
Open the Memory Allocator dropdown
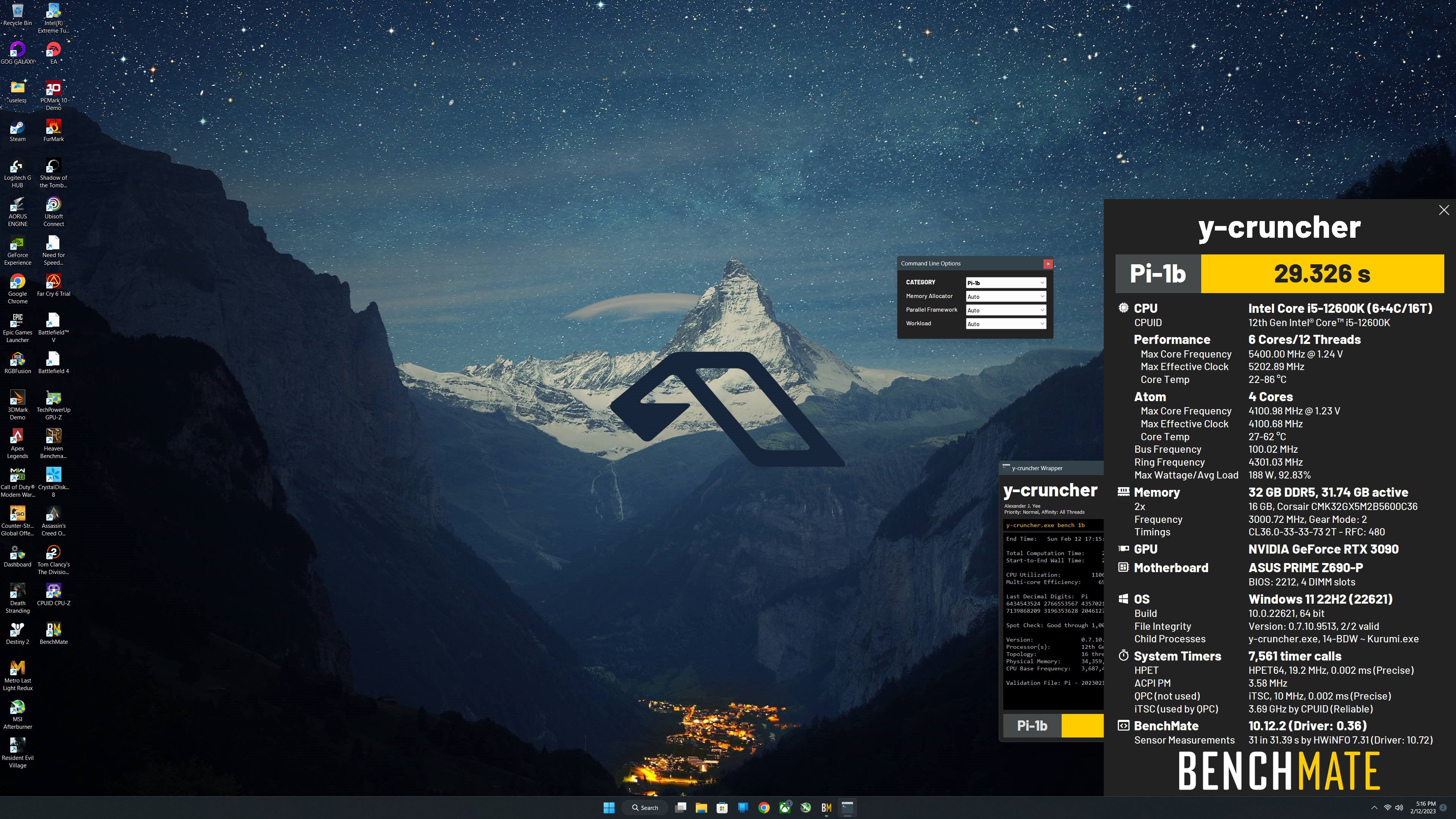click(x=1006, y=296)
